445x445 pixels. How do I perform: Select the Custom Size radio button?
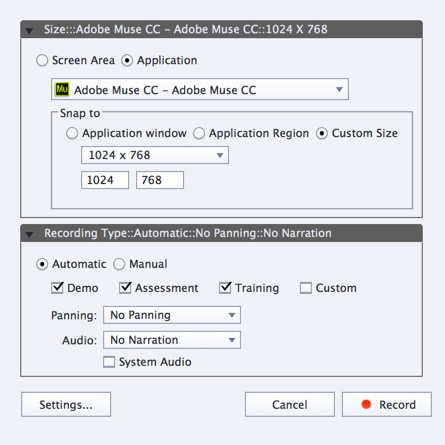322,133
